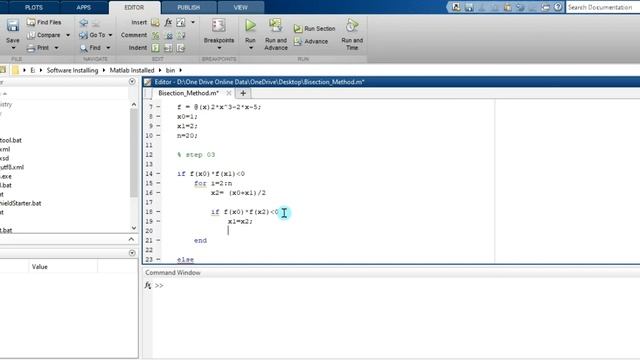Viewport: 640px width, 360px height.
Task: Open the Breakpoints menu
Action: [x=219, y=34]
